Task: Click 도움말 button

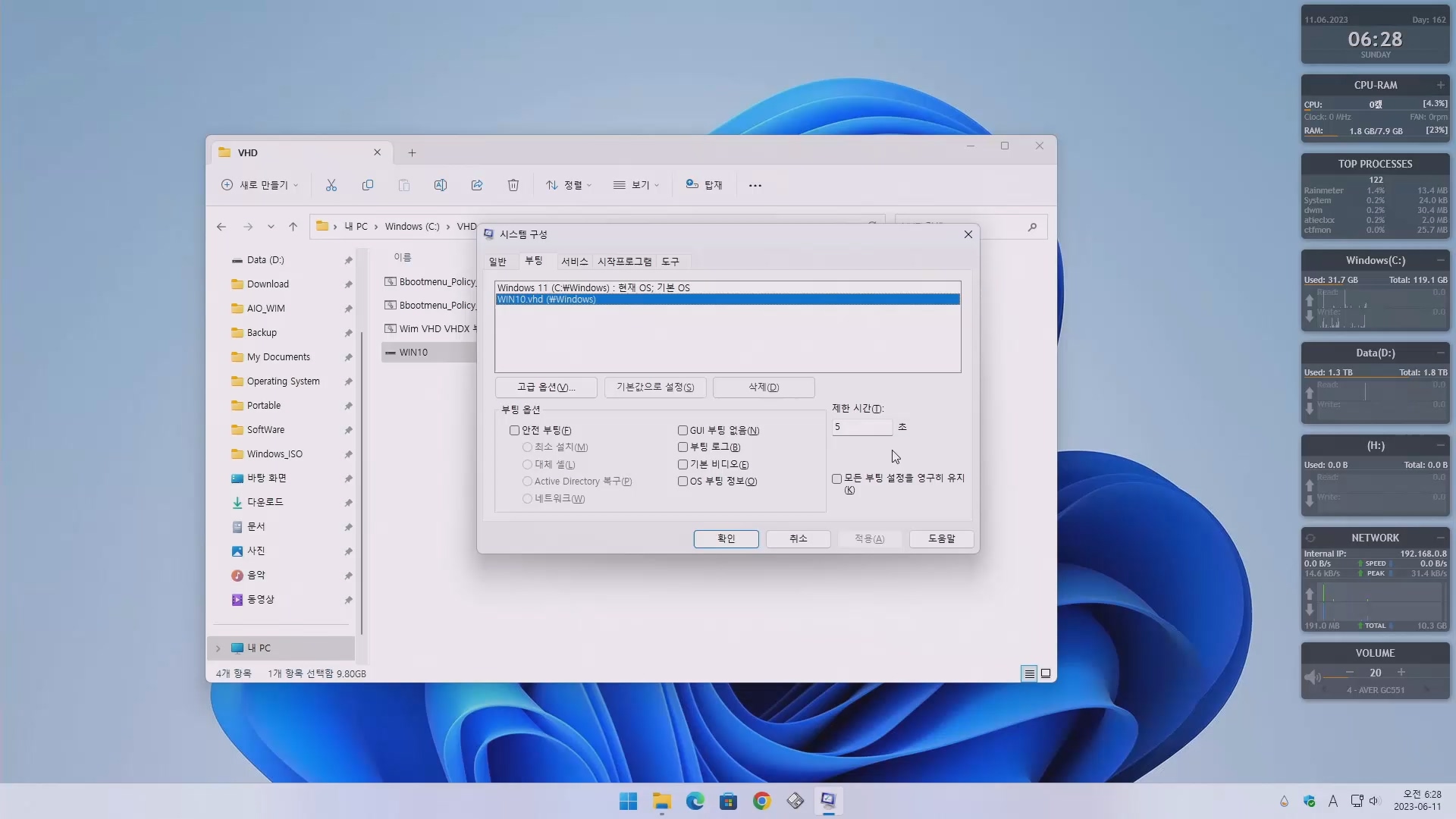Action: (x=941, y=538)
